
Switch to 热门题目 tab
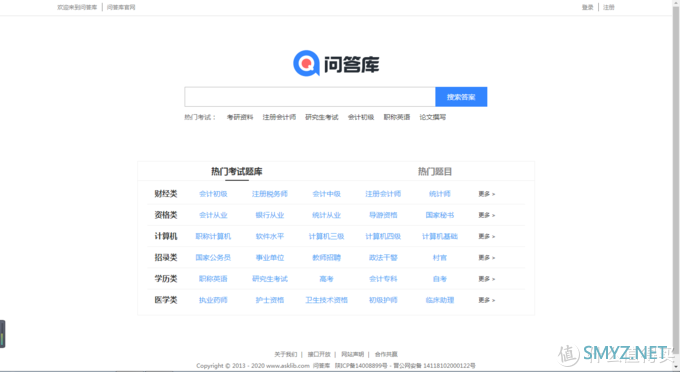point(435,171)
